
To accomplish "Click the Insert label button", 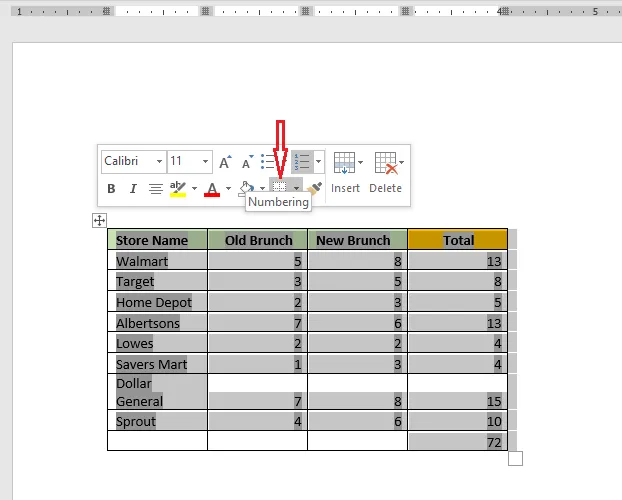I will (x=346, y=188).
